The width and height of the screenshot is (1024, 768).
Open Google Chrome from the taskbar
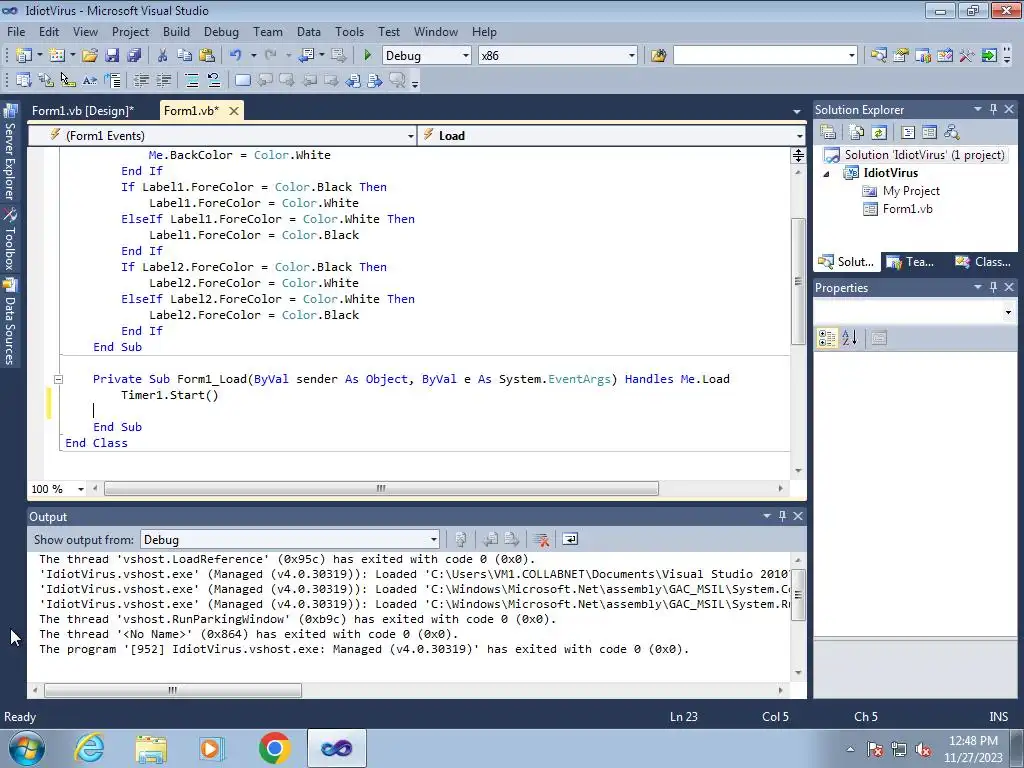(274, 748)
